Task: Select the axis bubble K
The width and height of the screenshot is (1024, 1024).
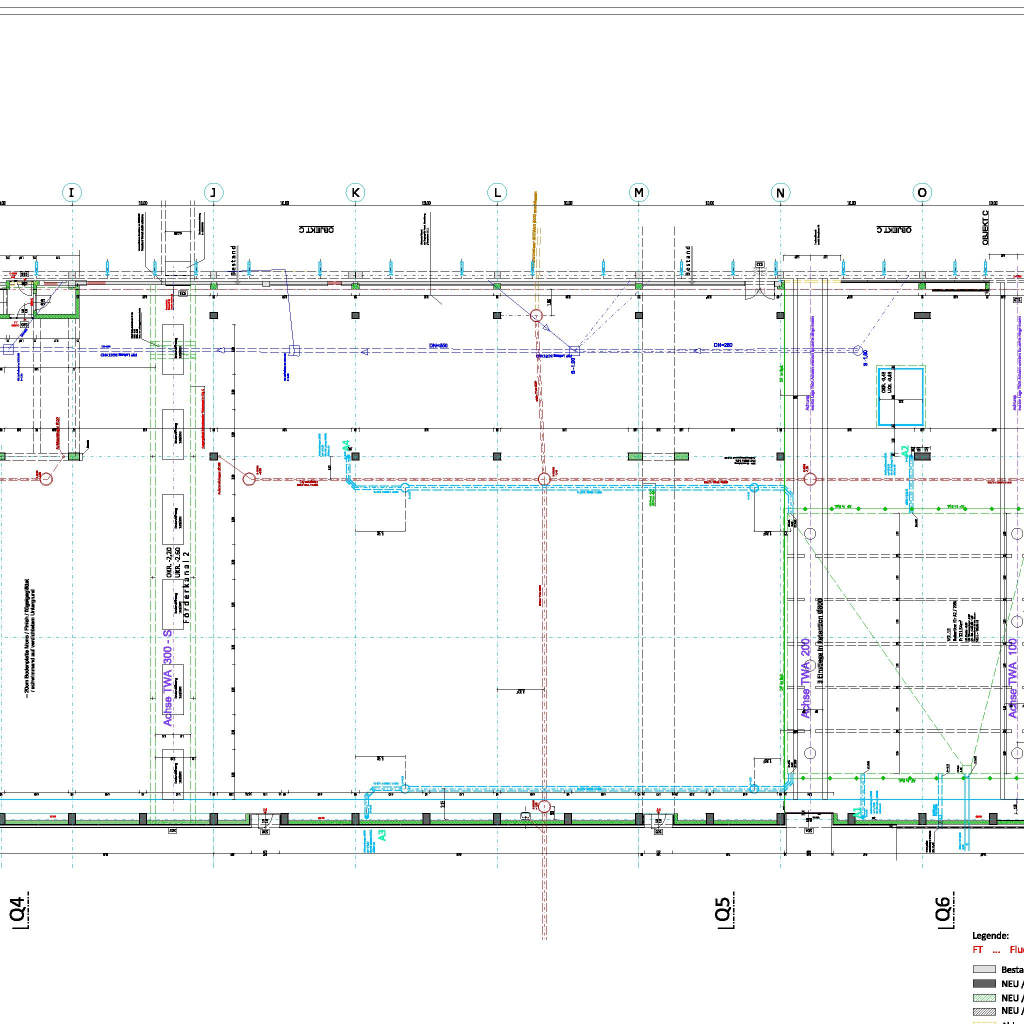Action: [x=355, y=193]
